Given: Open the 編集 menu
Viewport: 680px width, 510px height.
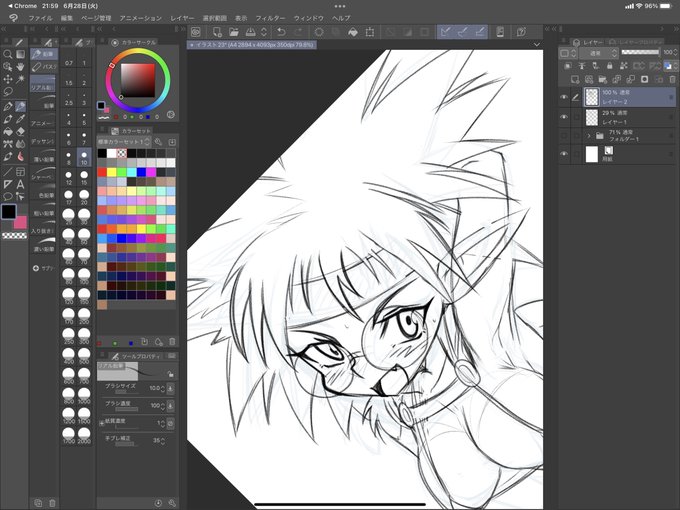Looking at the screenshot, I should [x=67, y=18].
